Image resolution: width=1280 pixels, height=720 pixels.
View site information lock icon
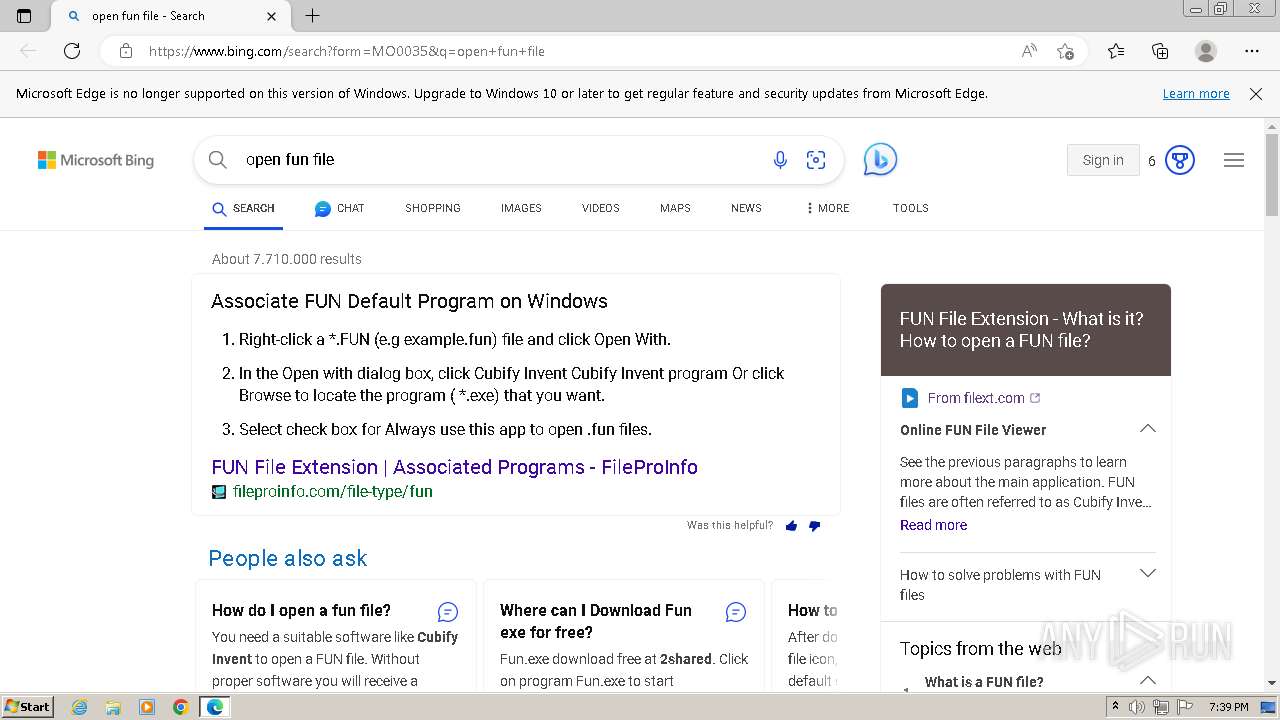tap(126, 51)
